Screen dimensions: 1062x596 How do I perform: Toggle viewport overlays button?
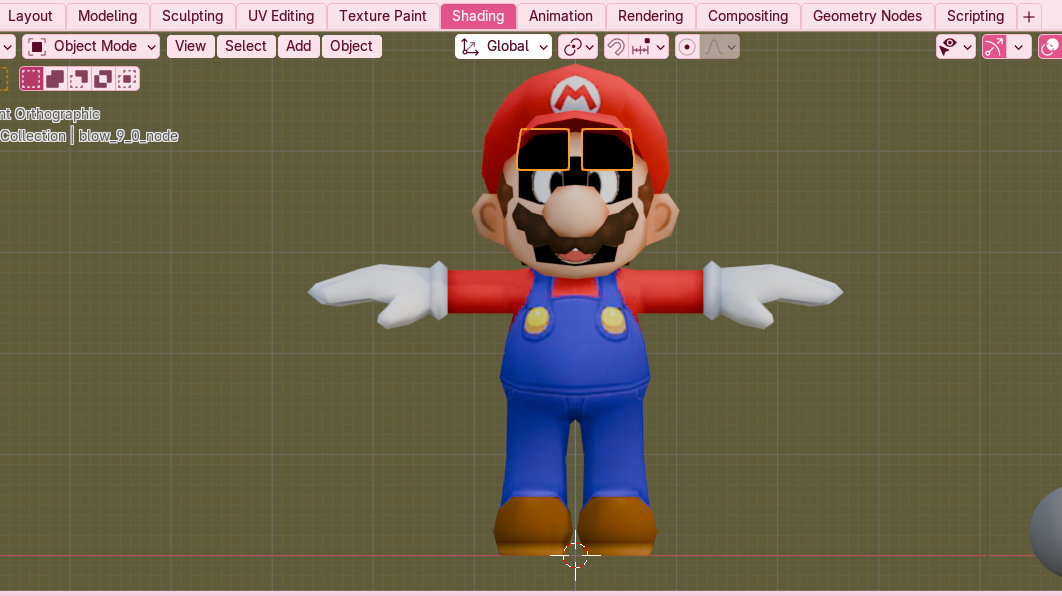(1050, 47)
